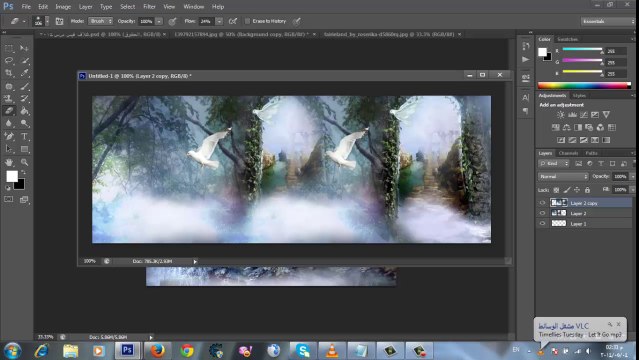
Task: Switch to the Styles tab
Action: (x=579, y=95)
